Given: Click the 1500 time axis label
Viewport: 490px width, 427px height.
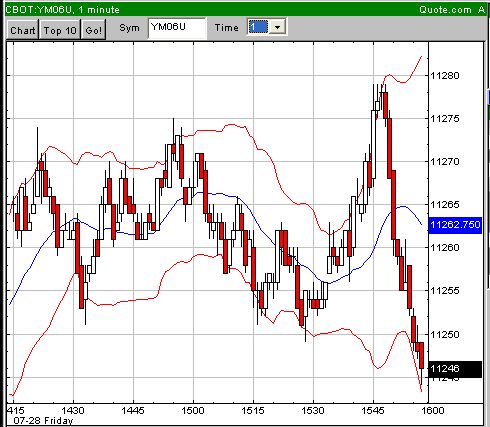Looking at the screenshot, I should (193, 410).
